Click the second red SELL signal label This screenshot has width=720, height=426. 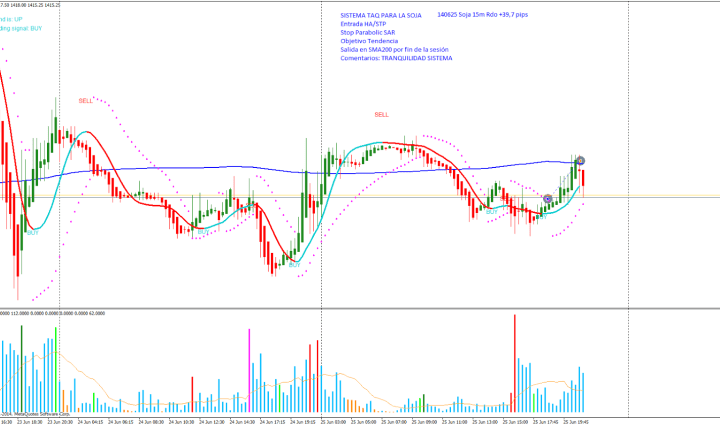coord(381,115)
